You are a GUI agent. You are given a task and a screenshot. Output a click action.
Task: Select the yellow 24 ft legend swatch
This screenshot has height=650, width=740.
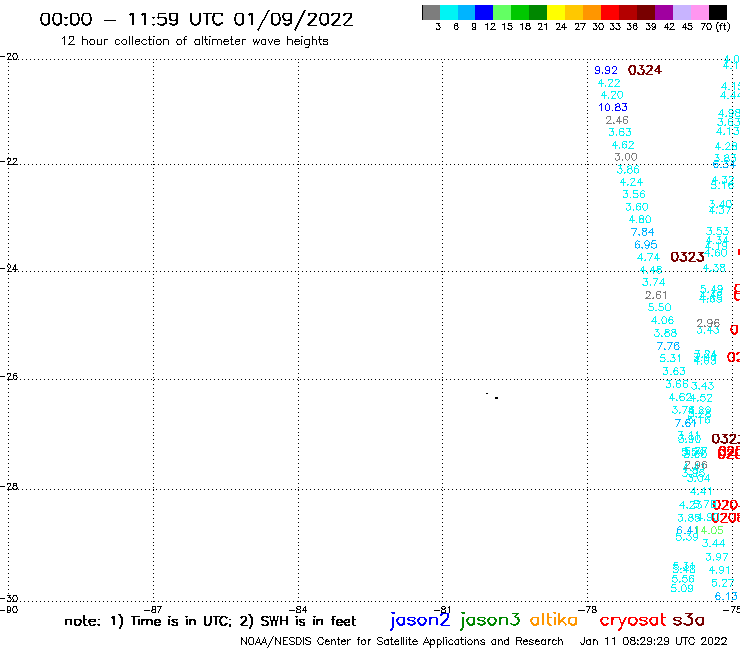tap(556, 12)
